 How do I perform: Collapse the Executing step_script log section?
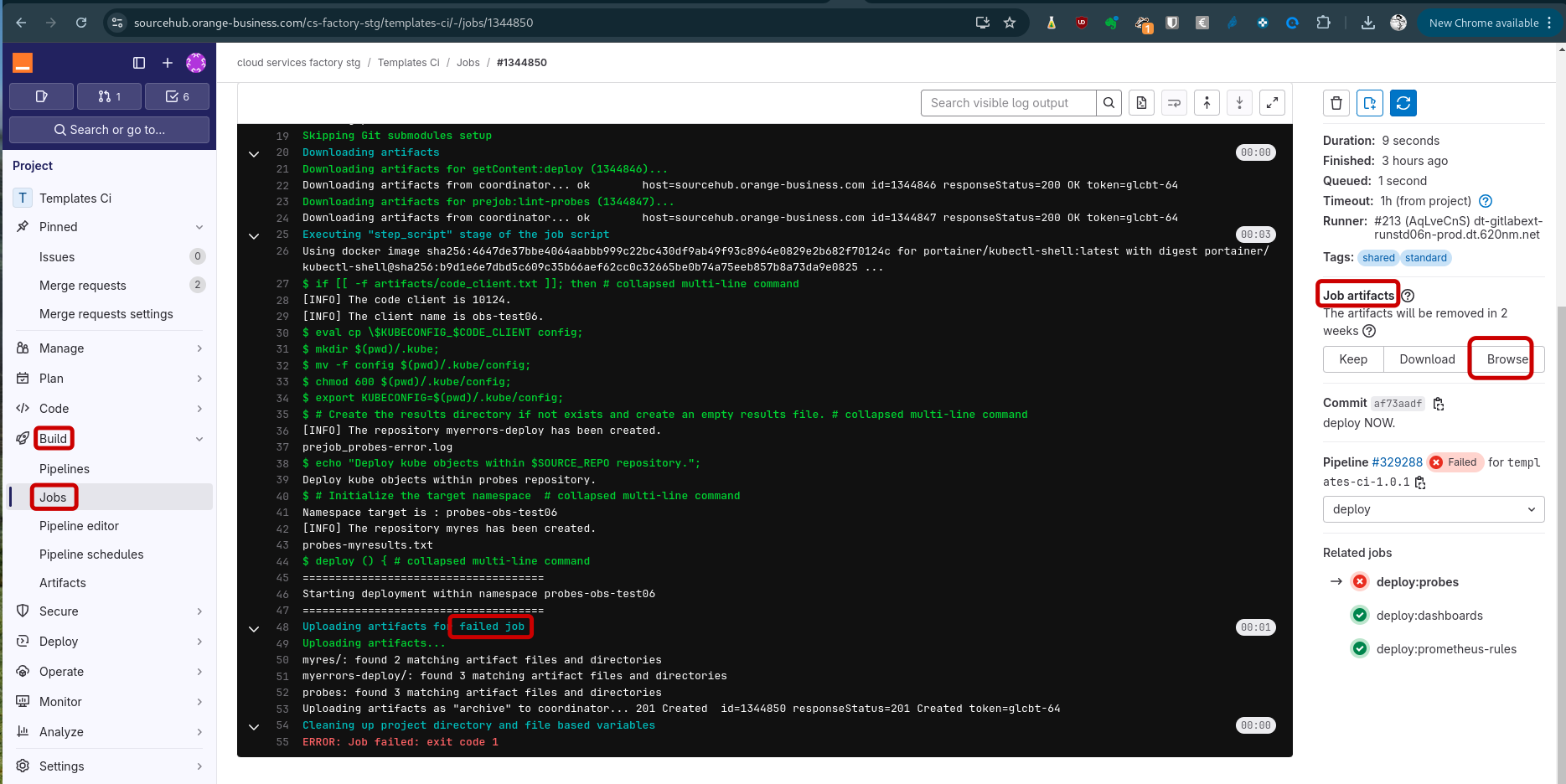coord(254,236)
